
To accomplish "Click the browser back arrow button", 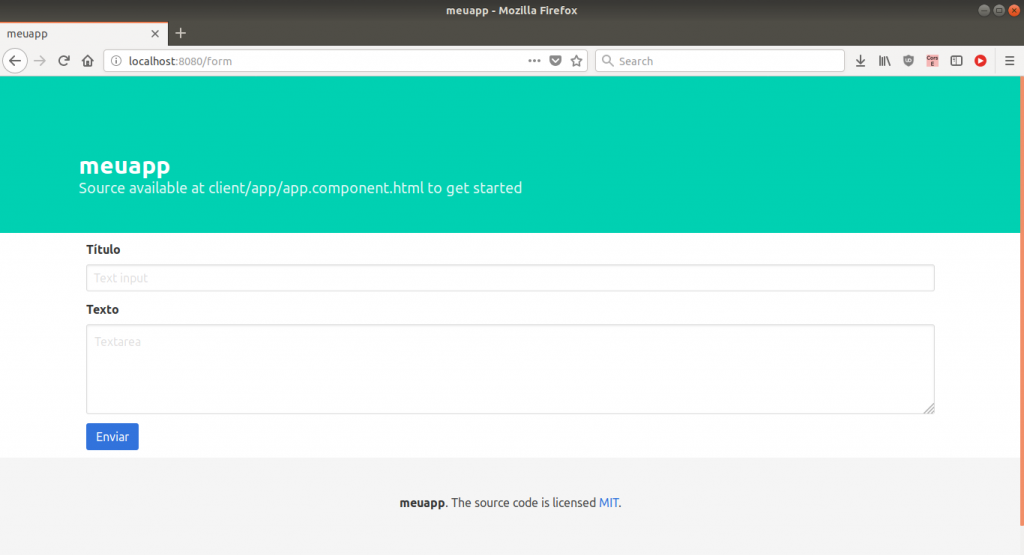I will point(15,61).
